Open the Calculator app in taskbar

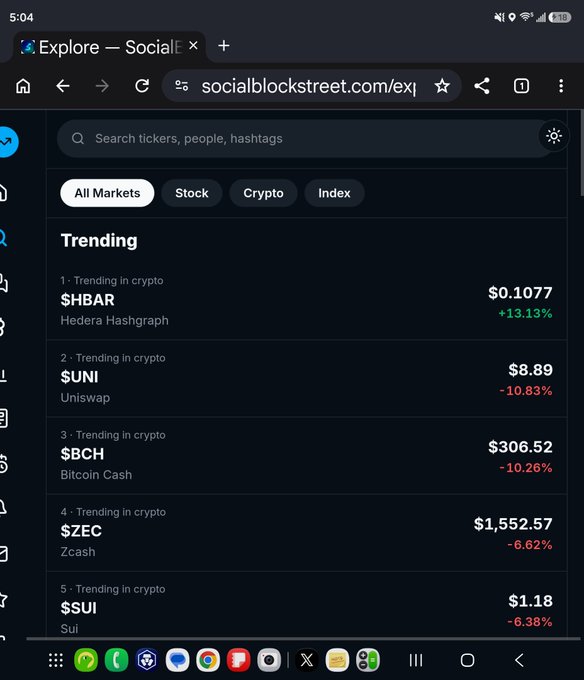pyautogui.click(x=368, y=660)
